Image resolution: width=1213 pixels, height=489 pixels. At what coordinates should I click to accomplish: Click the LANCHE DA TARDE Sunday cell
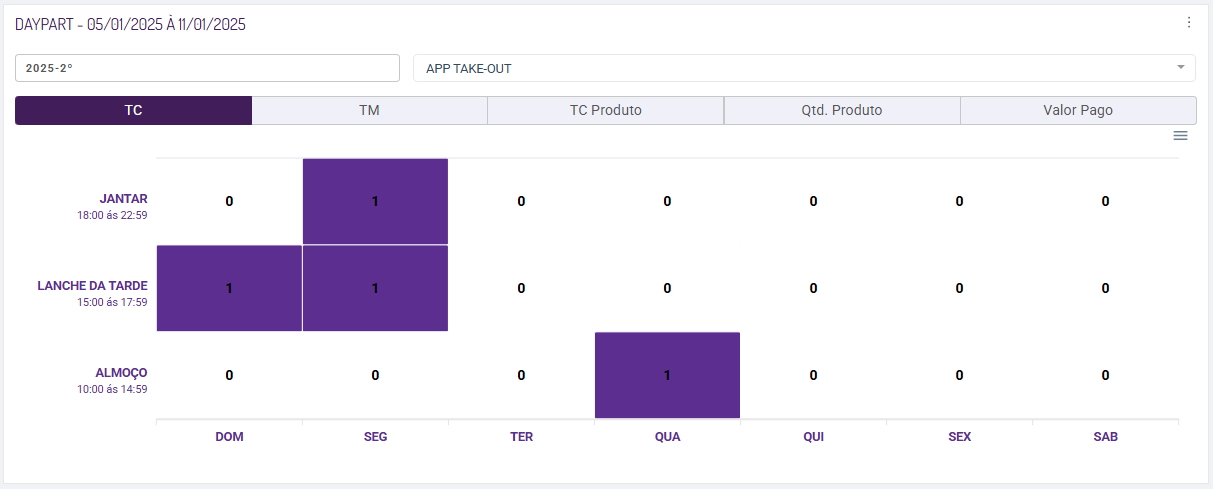tap(229, 288)
